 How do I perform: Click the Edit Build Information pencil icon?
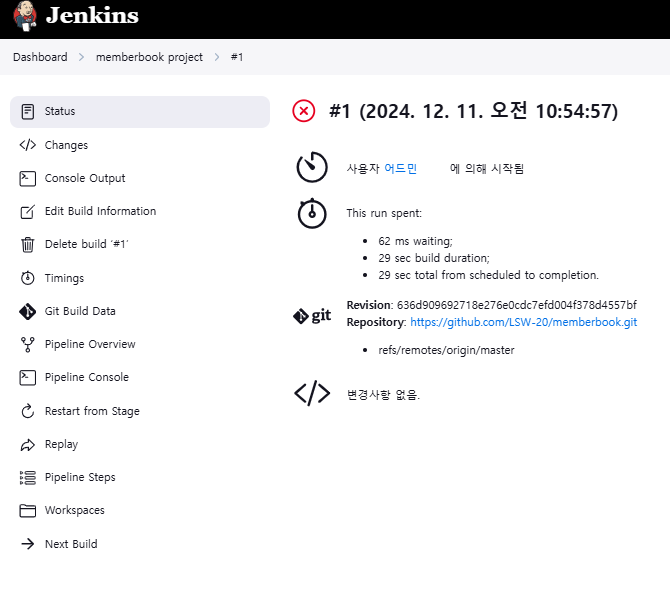click(28, 212)
